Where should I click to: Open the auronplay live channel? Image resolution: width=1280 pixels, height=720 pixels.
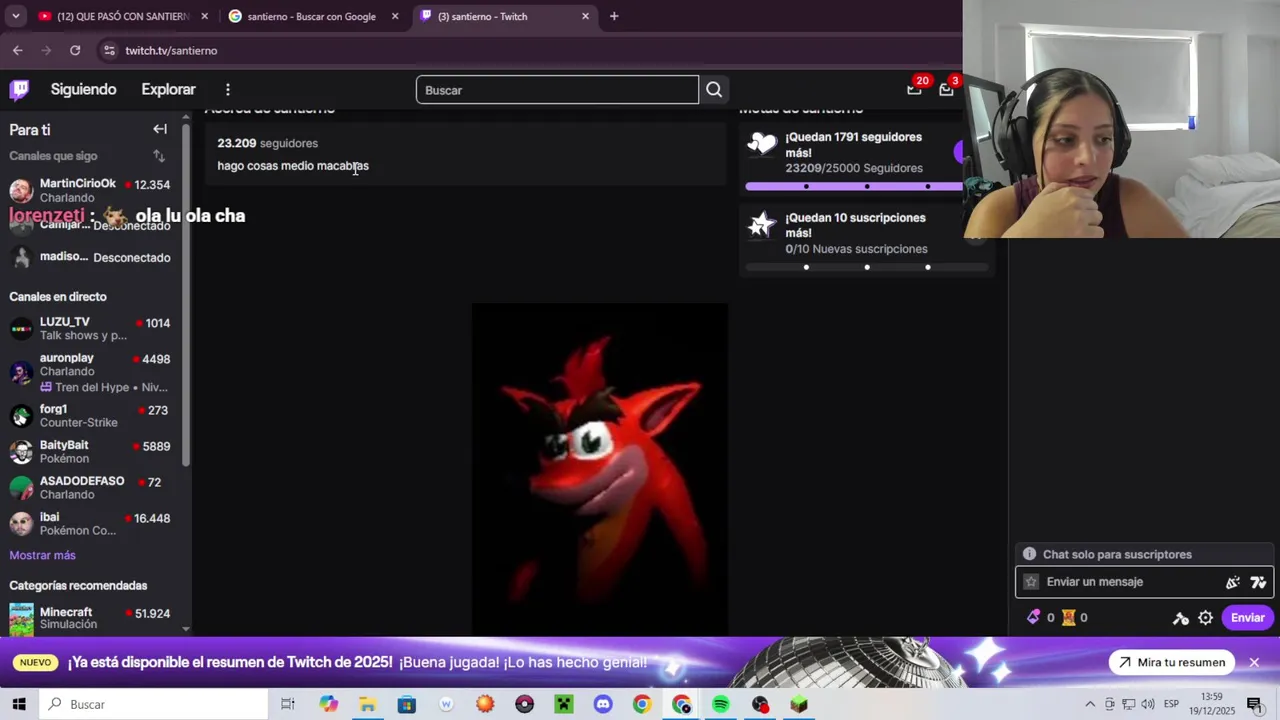pos(90,372)
